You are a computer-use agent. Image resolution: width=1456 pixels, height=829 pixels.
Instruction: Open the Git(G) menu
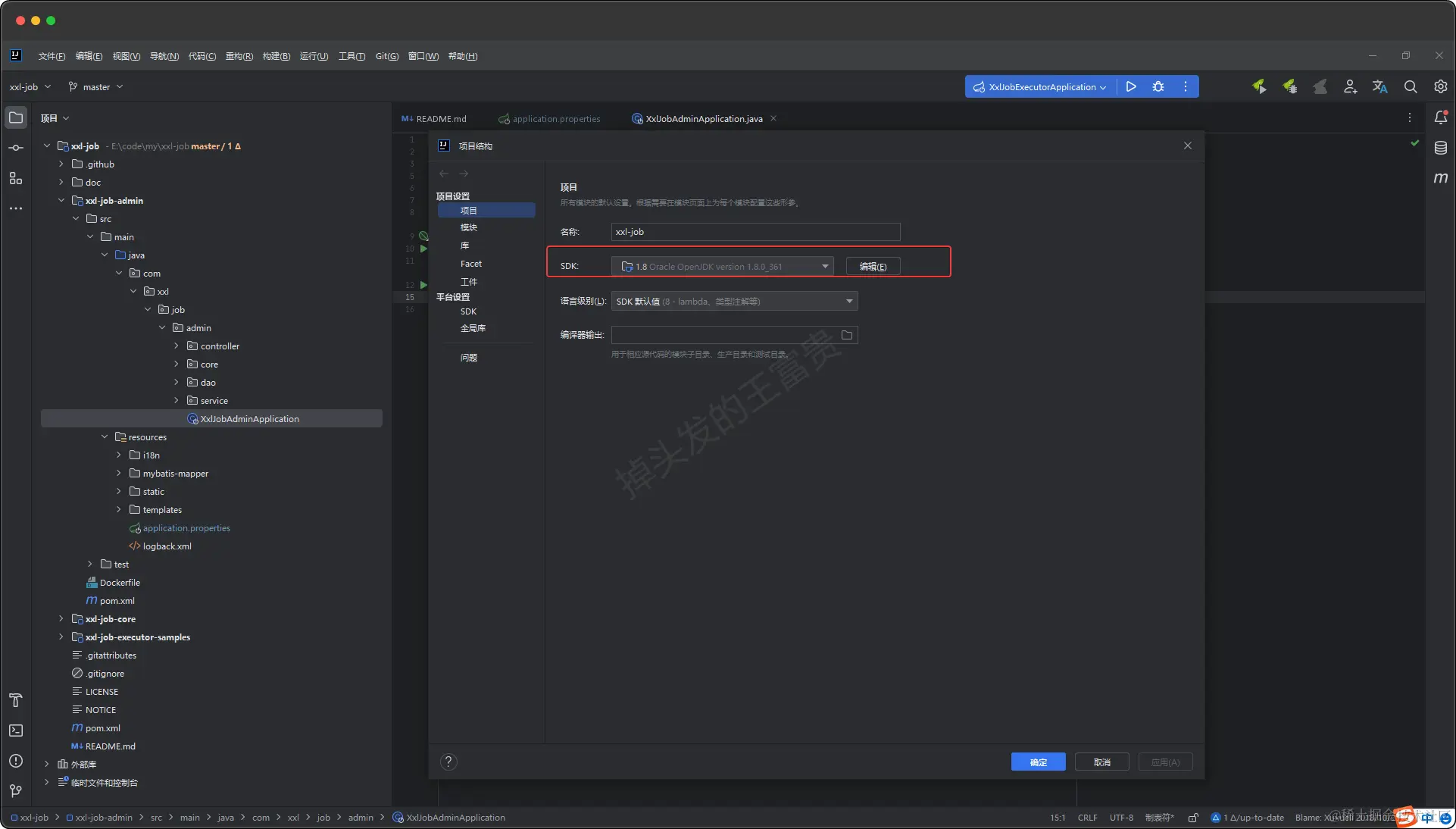coord(386,56)
